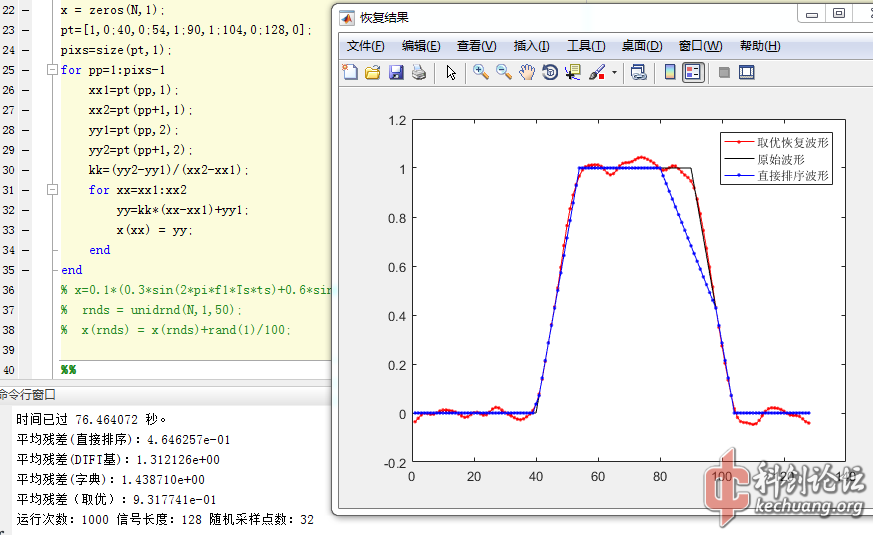873x535 pixels.
Task: Toggle the Insert Legend toolbar button
Action: 693,72
